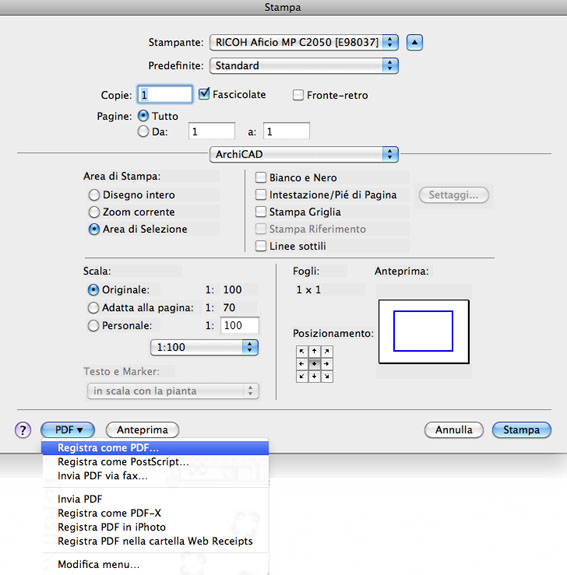
Task: Click the Anteprima button
Action: tap(142, 430)
